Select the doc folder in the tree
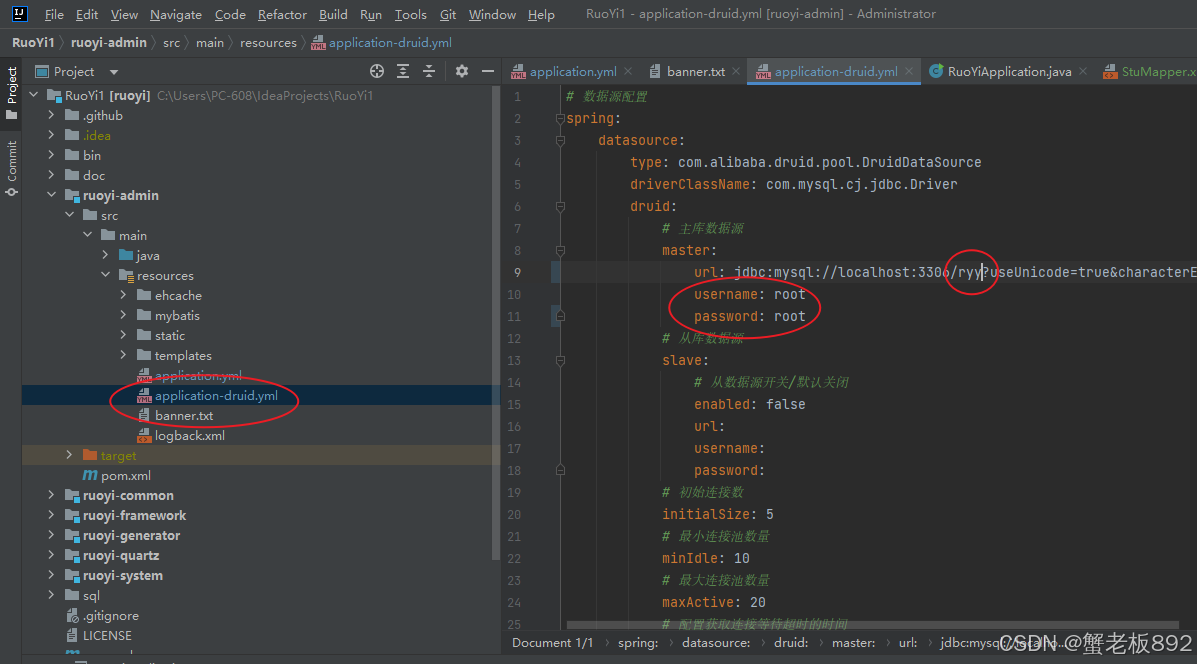This screenshot has width=1197, height=664. click(93, 175)
